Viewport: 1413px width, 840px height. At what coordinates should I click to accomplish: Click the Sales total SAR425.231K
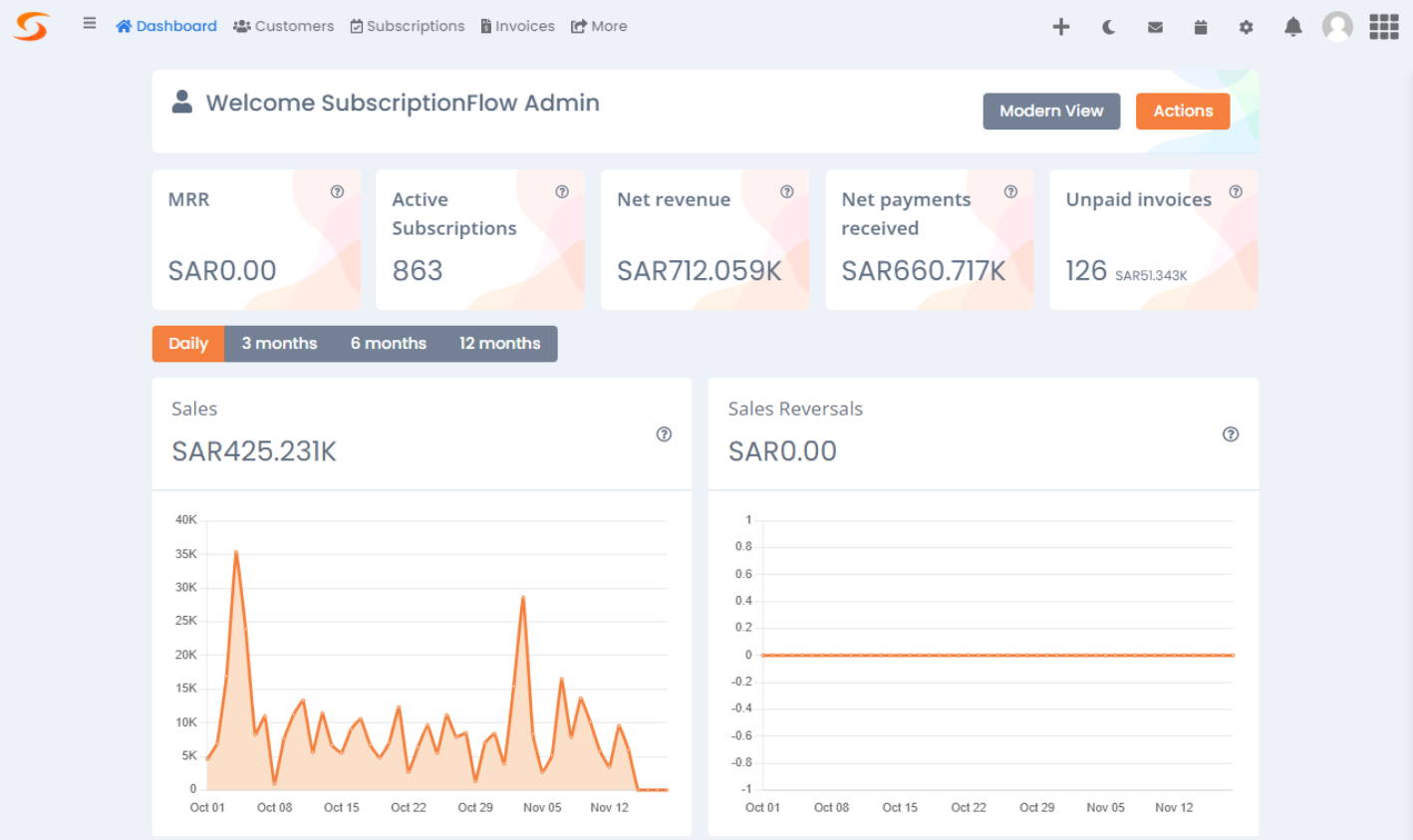point(254,451)
